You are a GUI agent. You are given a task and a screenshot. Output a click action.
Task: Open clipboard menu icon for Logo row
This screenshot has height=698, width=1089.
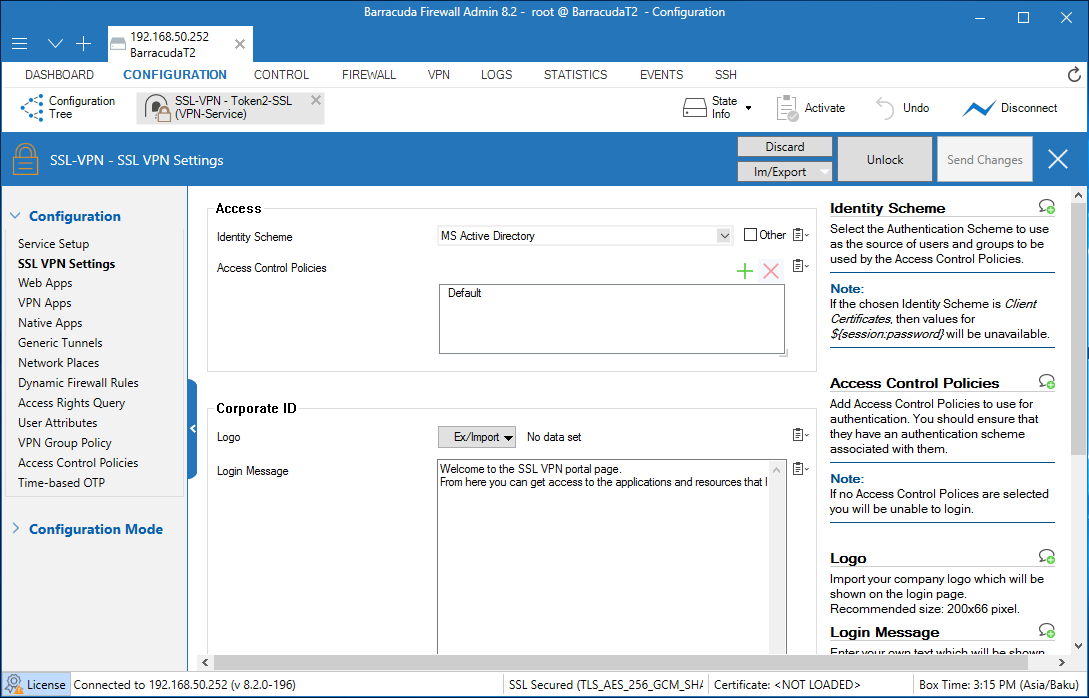[800, 435]
